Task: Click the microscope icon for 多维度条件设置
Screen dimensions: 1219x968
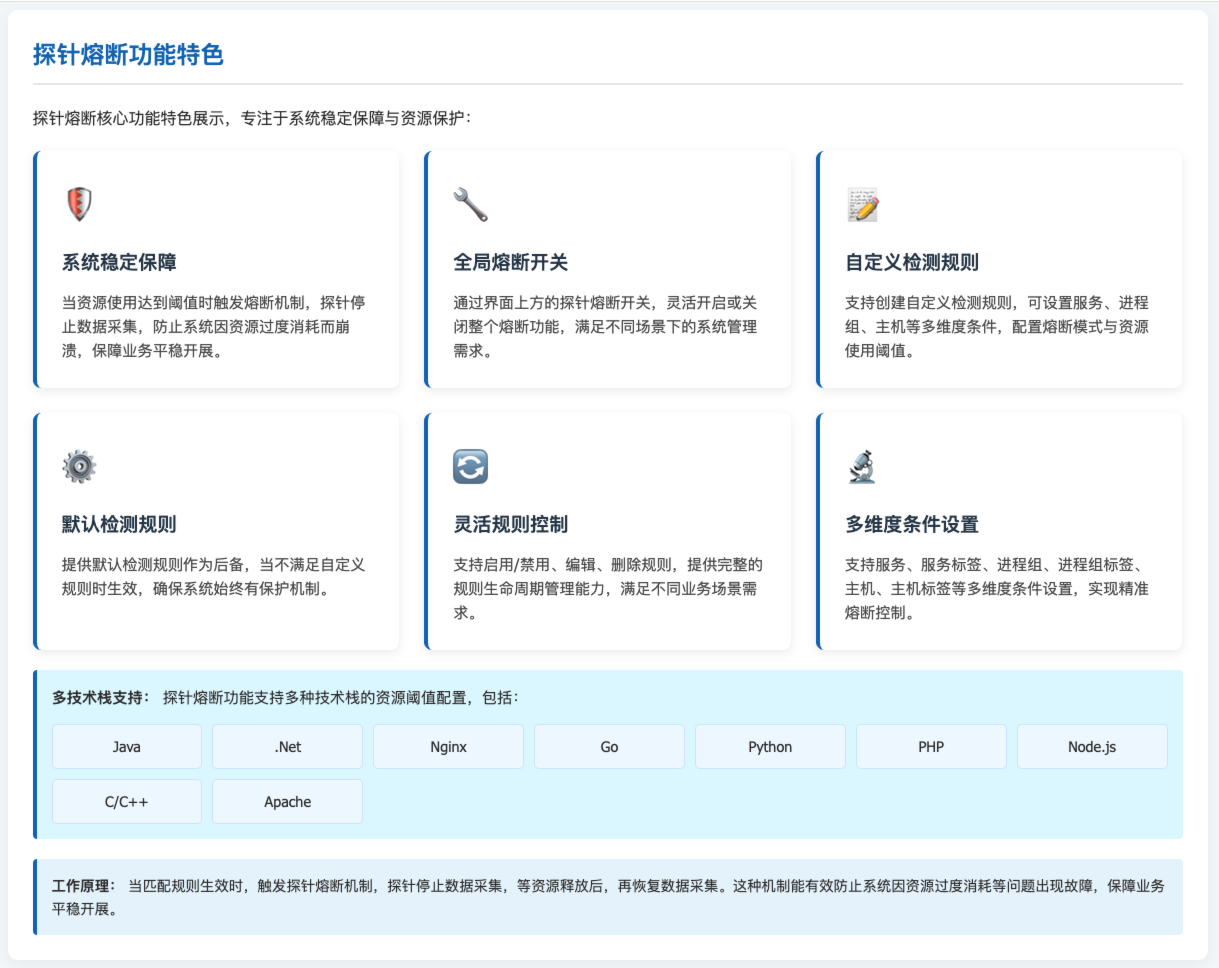Action: (862, 466)
